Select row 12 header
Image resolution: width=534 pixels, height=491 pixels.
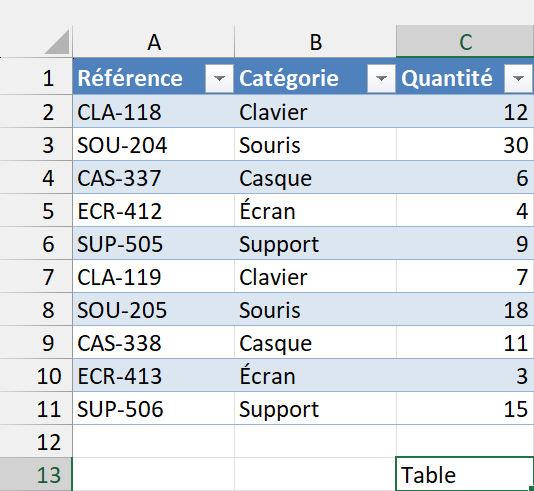point(36,442)
